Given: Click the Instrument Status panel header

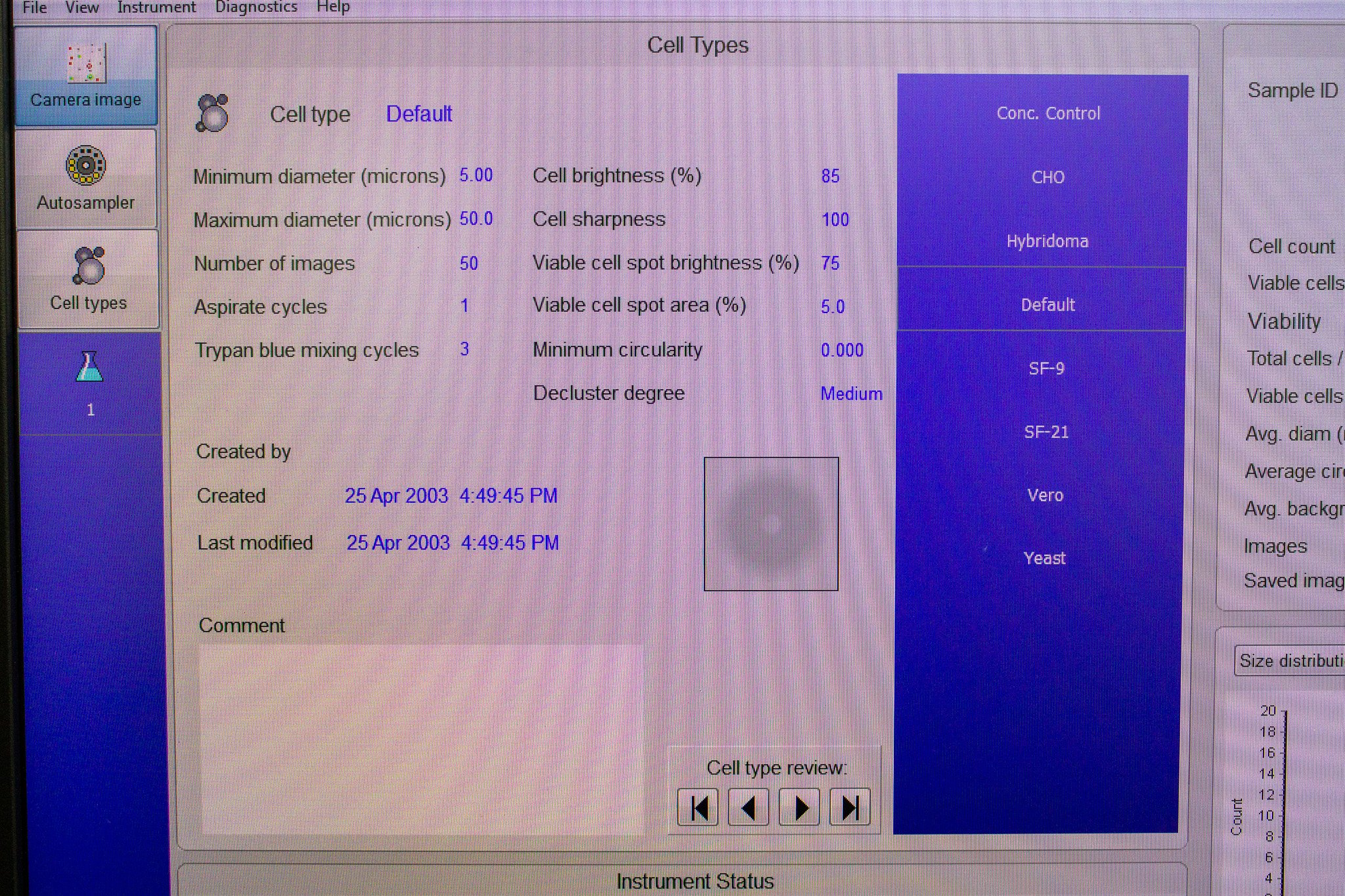Looking at the screenshot, I should click(695, 882).
